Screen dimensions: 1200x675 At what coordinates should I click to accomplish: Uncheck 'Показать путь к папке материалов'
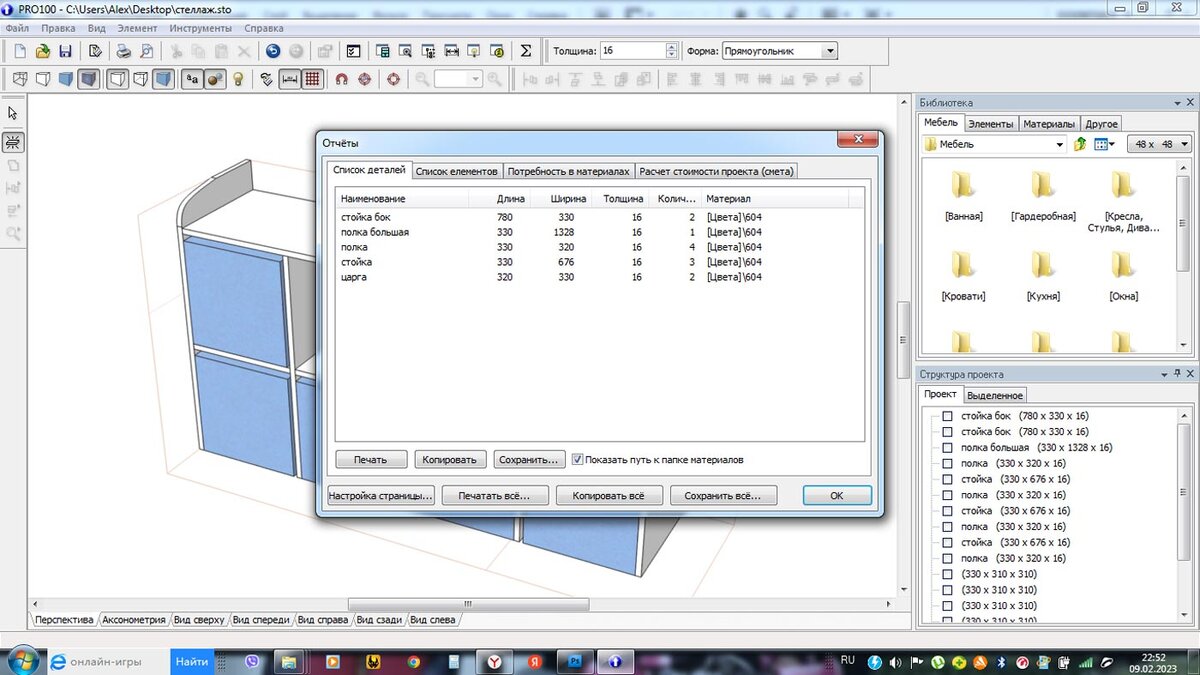tap(578, 460)
